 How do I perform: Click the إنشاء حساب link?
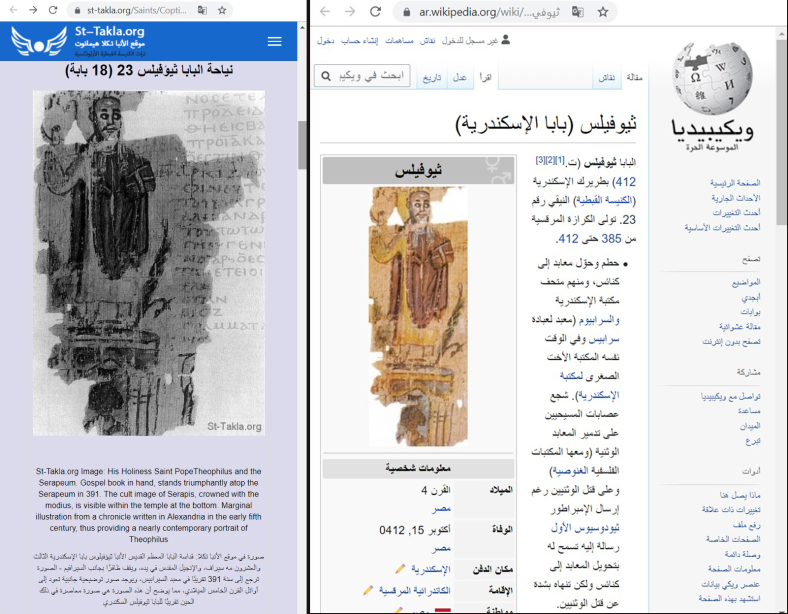360,41
